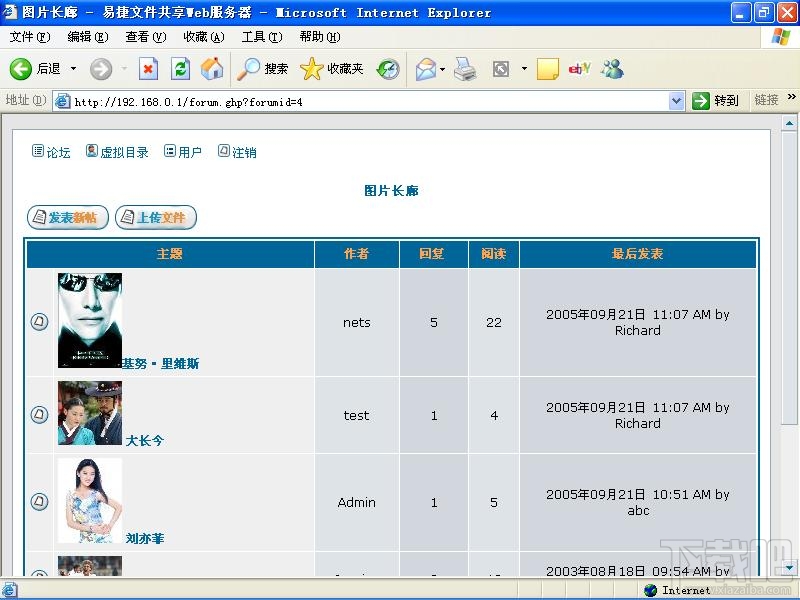This screenshot has height=600, width=800.
Task: Expand the Mail button dropdown arrow
Action: 442,68
